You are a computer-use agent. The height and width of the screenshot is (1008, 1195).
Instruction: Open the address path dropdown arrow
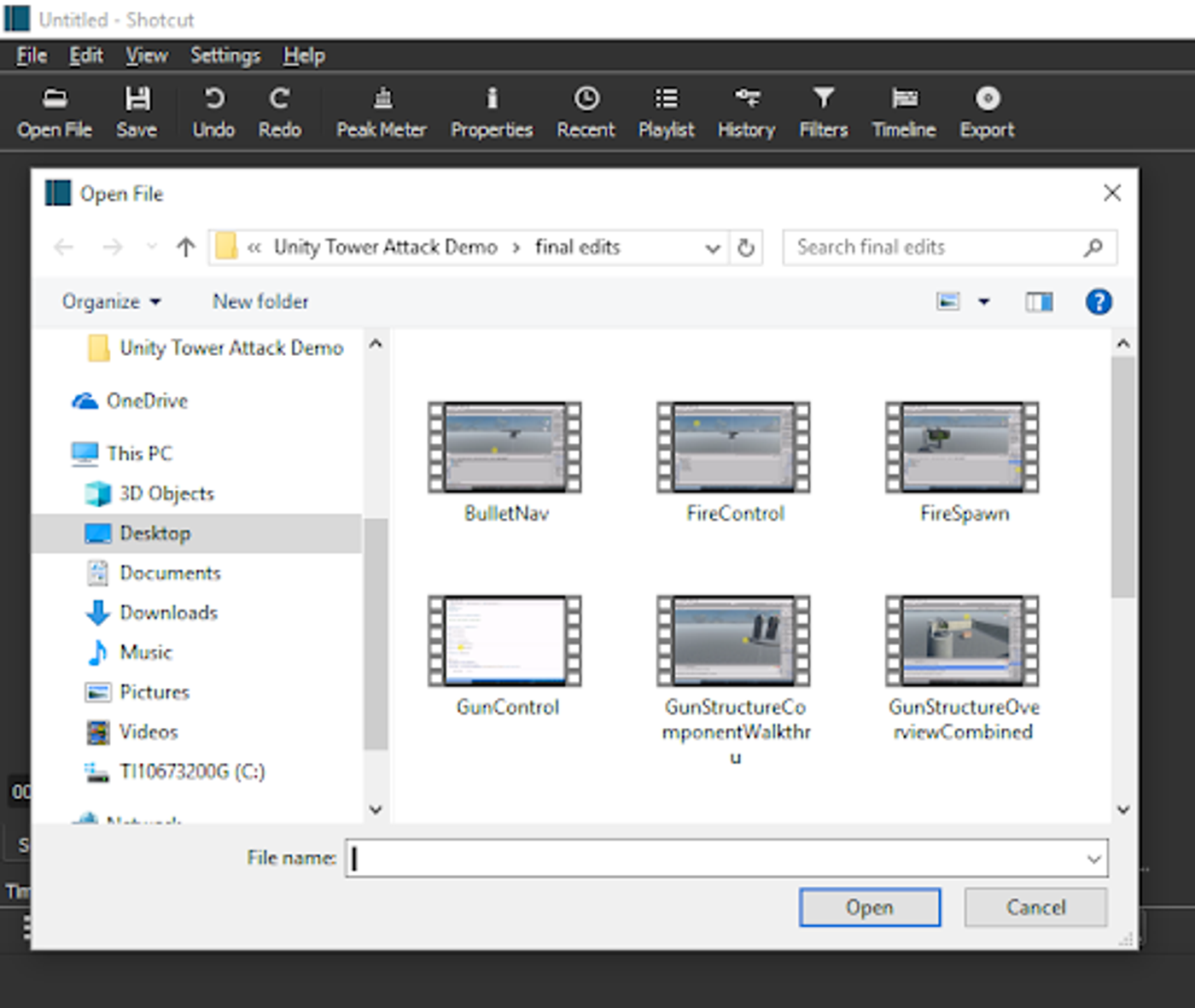point(712,248)
